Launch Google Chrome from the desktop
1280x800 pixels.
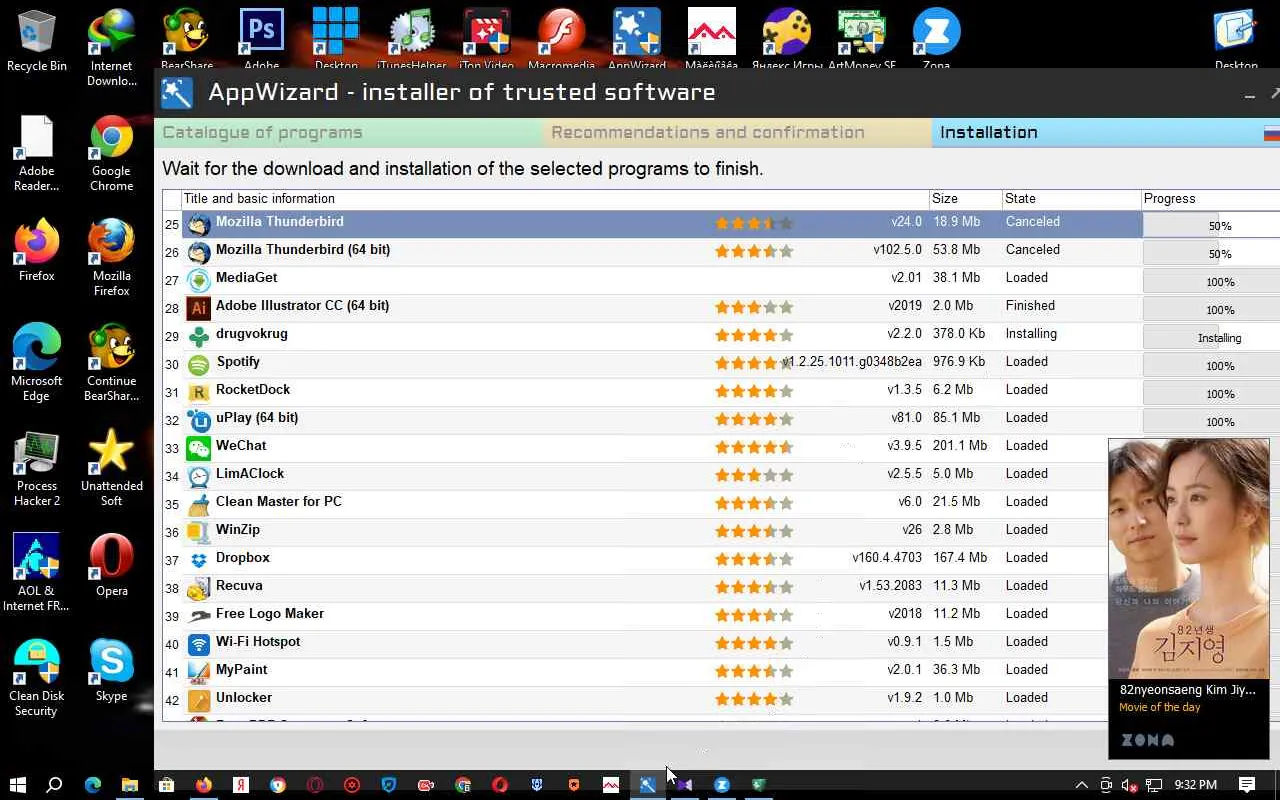pyautogui.click(x=111, y=153)
